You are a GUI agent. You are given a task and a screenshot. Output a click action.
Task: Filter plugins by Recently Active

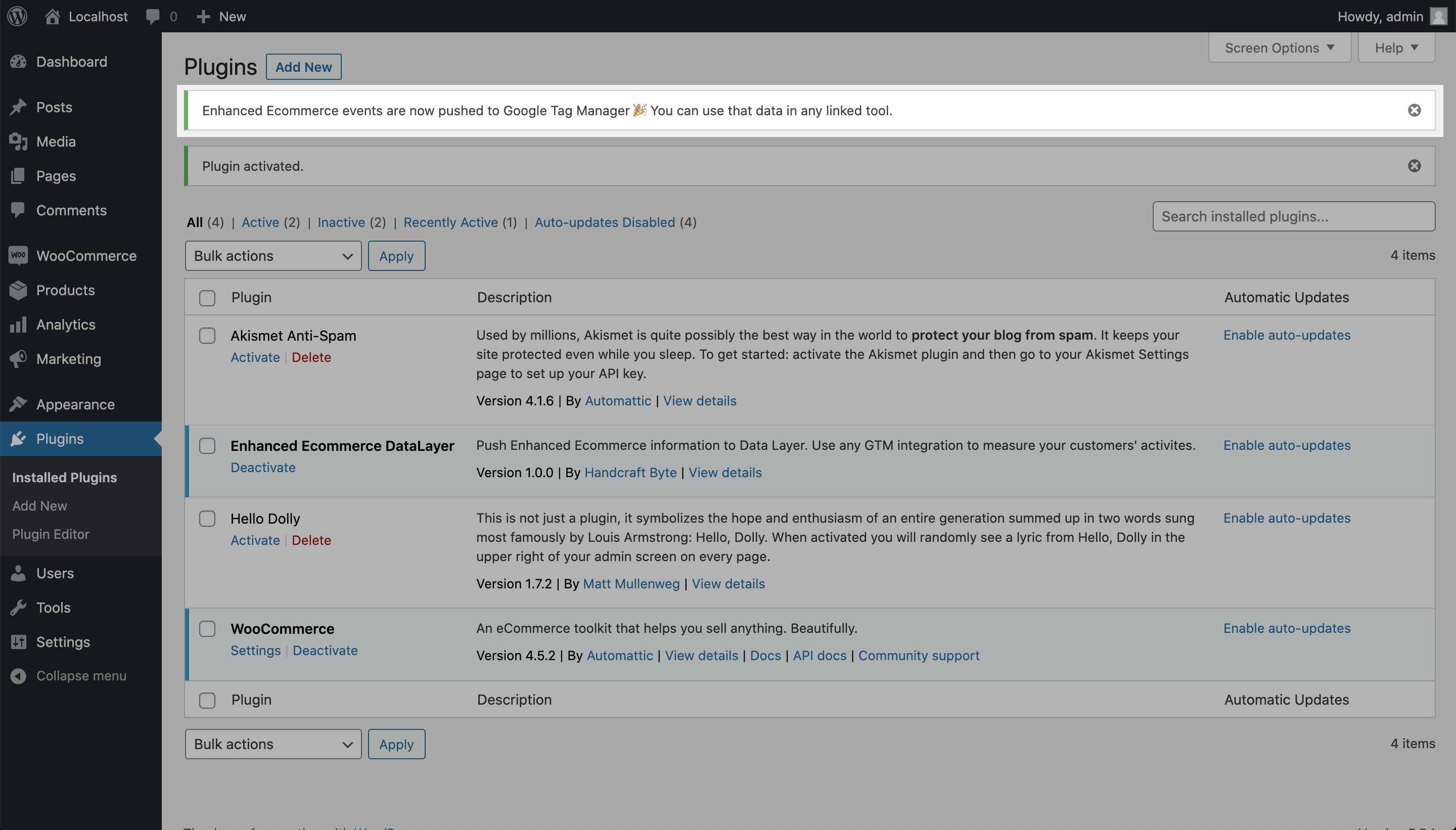[450, 222]
